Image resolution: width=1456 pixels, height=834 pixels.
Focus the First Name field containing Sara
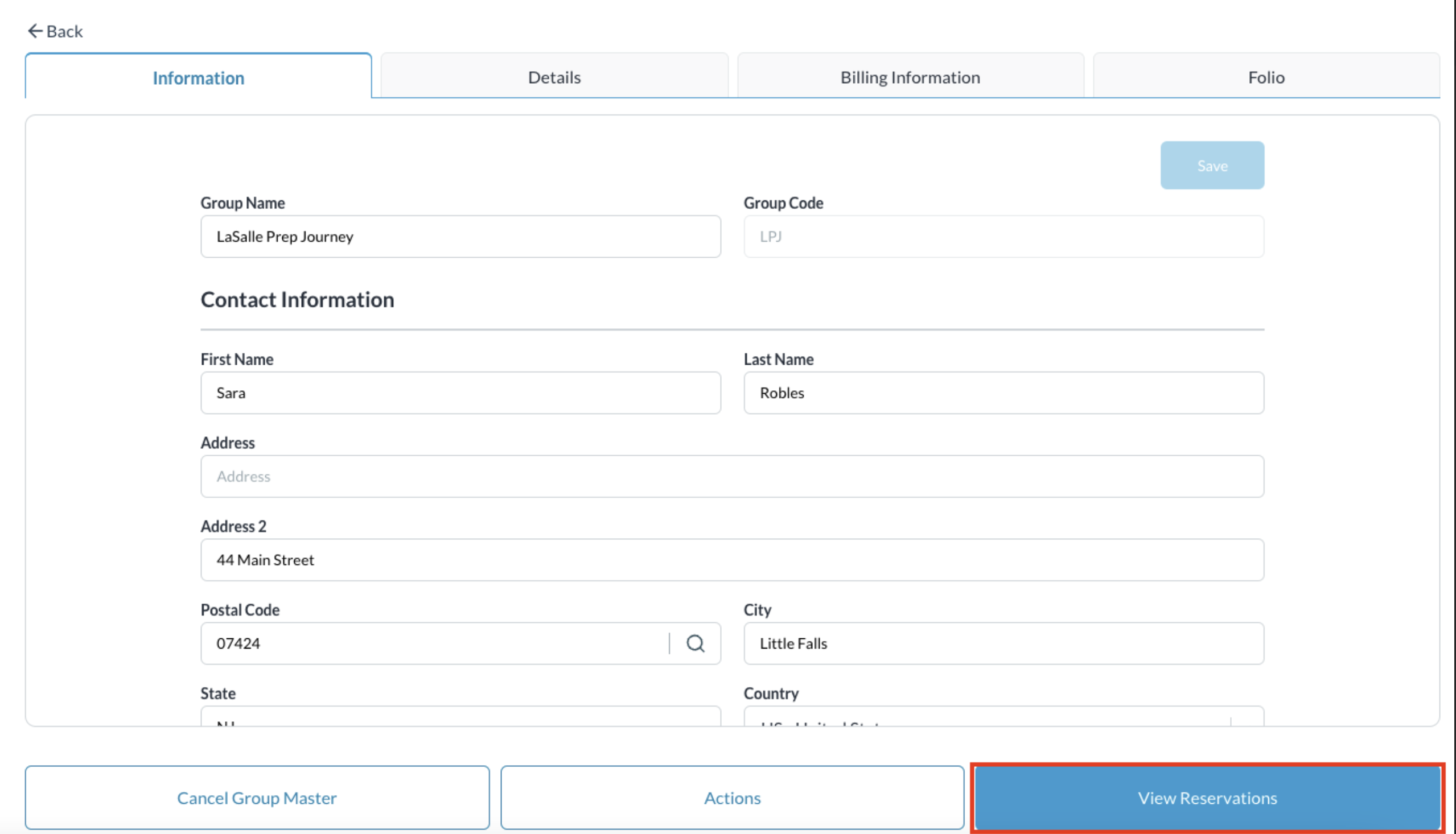[x=460, y=393]
